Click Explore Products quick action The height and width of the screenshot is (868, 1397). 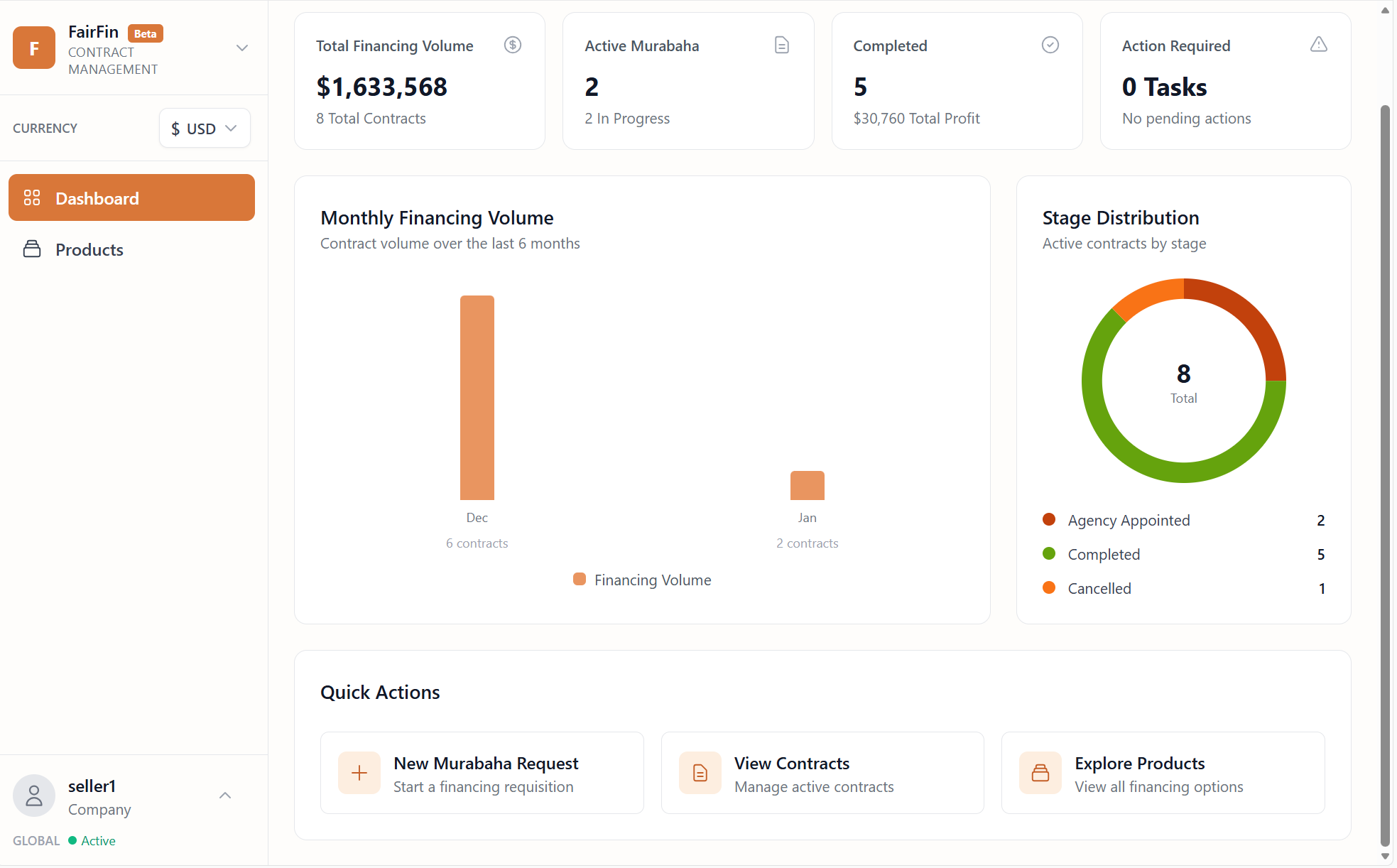tap(1162, 773)
